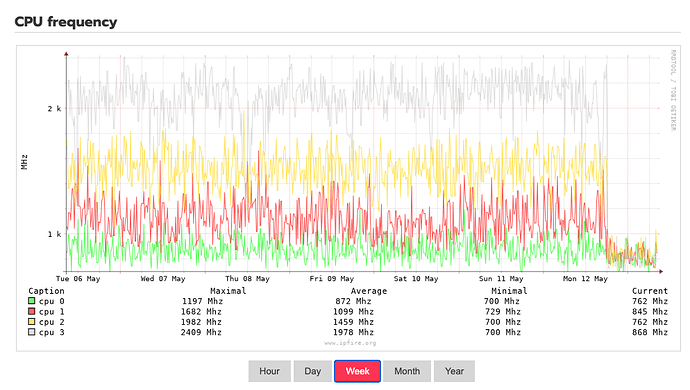Click the Thu 08 May axis label

click(247, 279)
